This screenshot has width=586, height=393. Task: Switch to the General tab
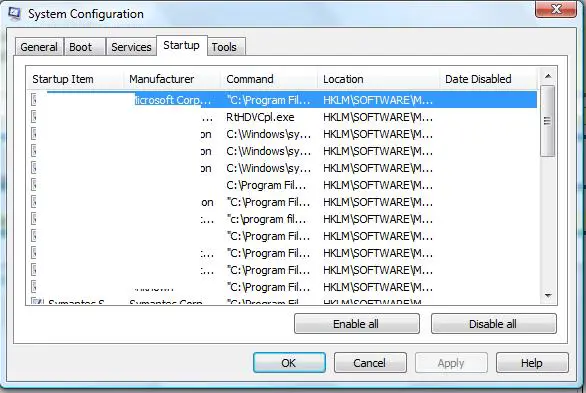(39, 47)
